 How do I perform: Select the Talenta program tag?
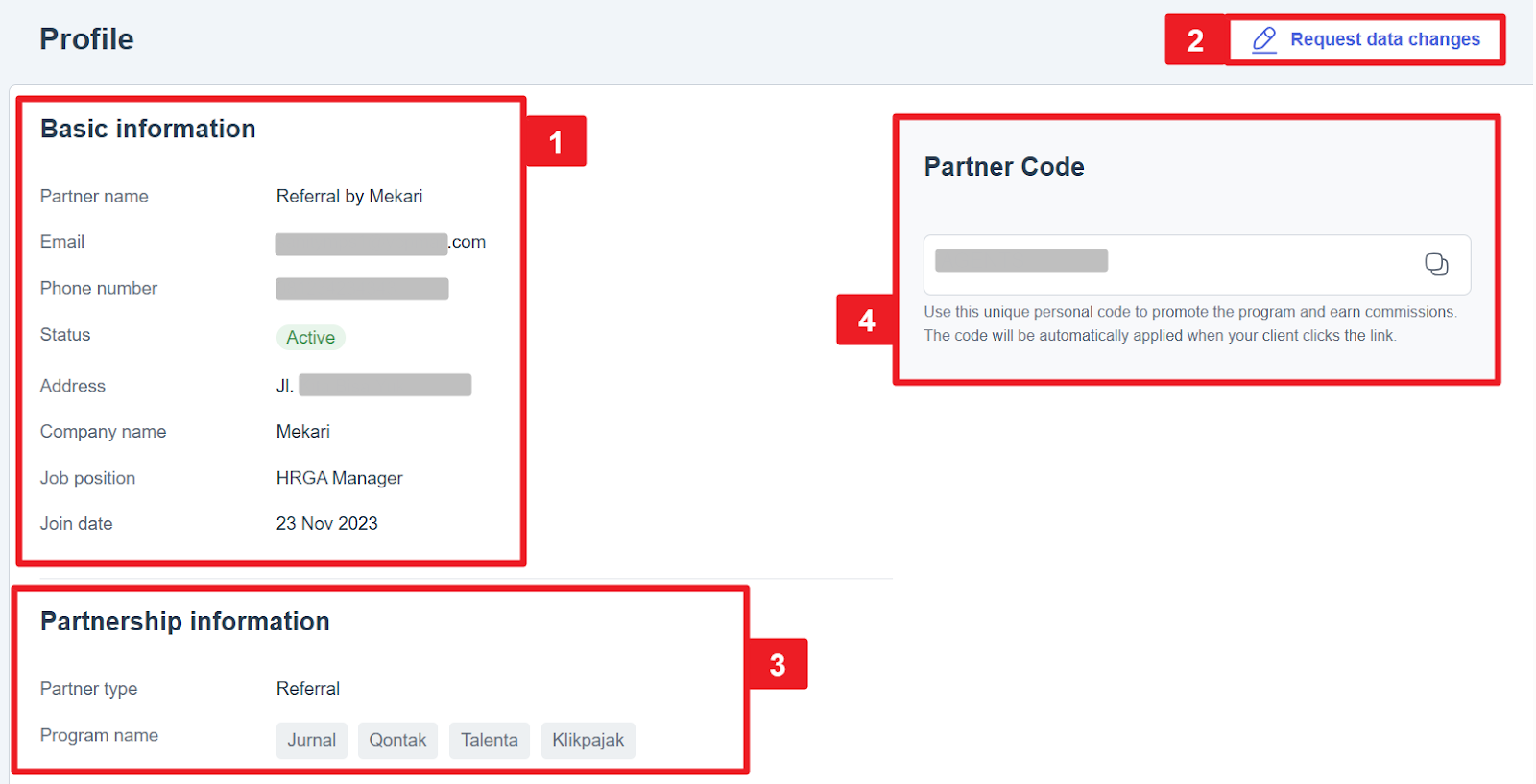click(489, 740)
